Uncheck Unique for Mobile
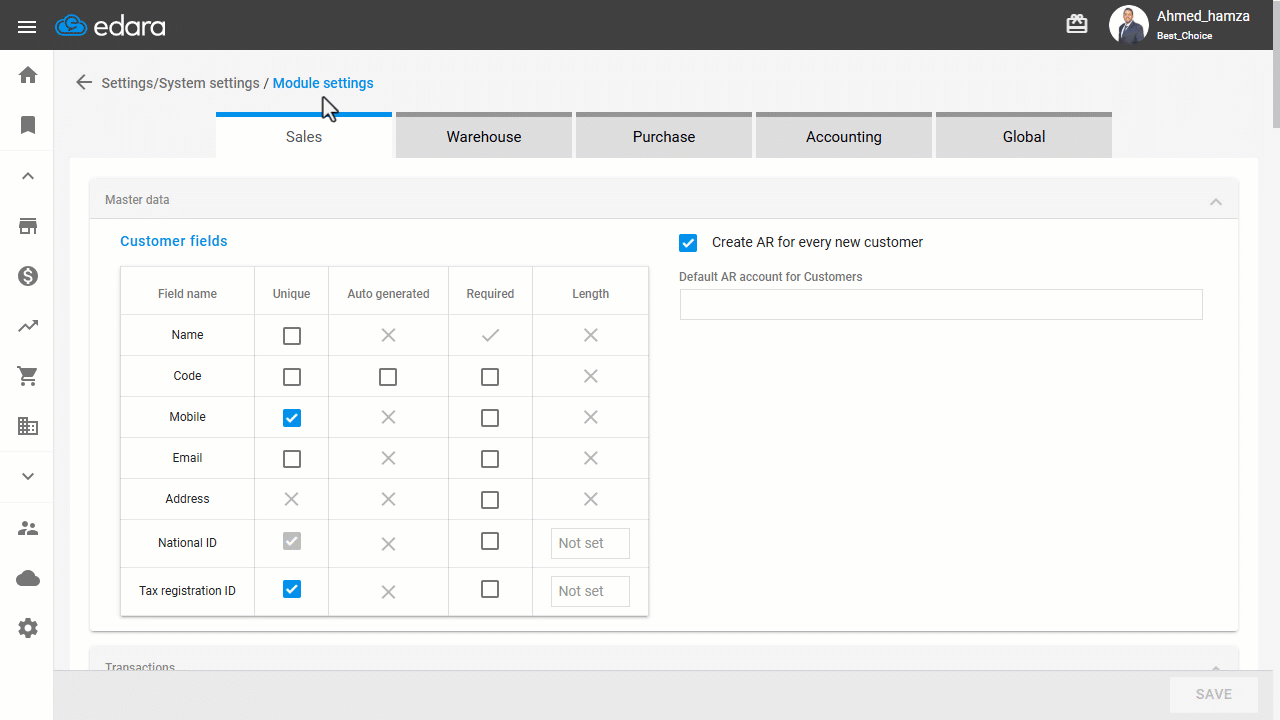This screenshot has height=720, width=1280. click(x=292, y=418)
